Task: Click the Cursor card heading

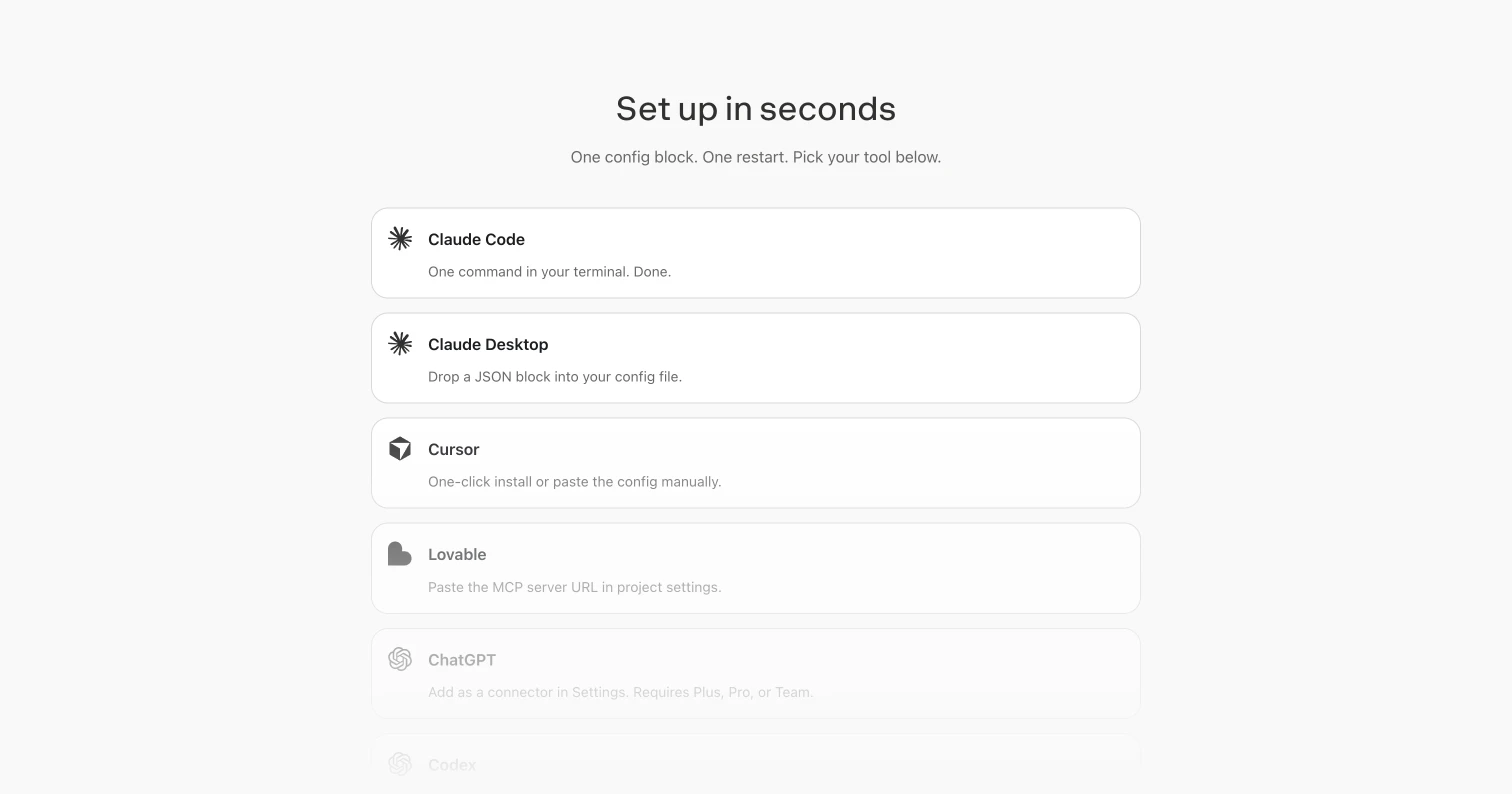Action: pos(453,449)
